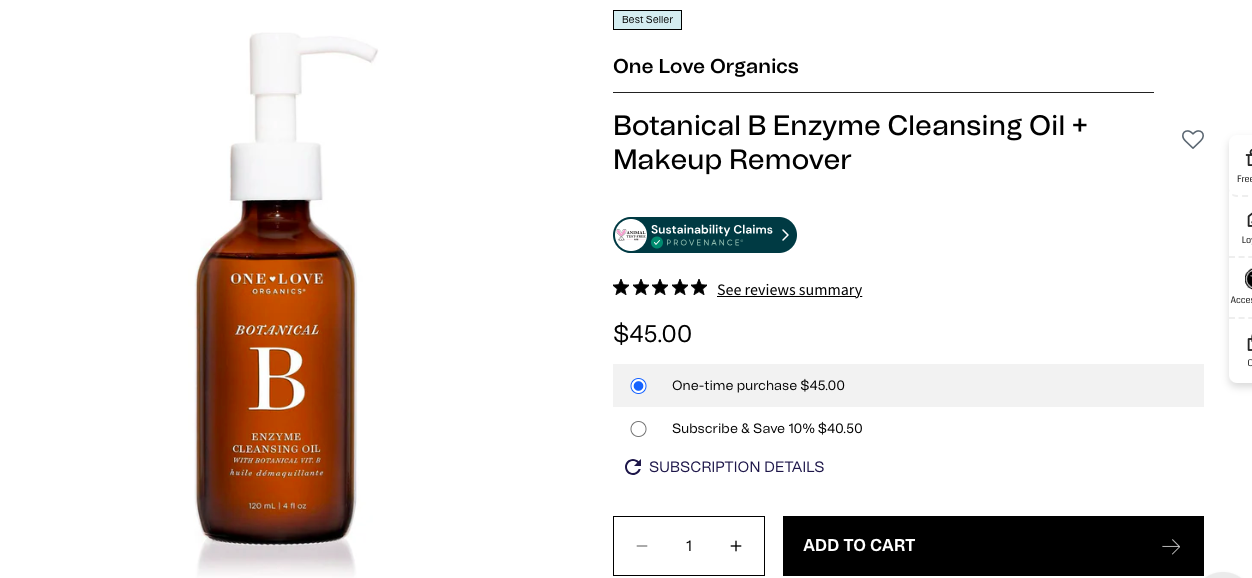Click the cleansing oil bottle product image
The width and height of the screenshot is (1252, 578).
tap(275, 300)
